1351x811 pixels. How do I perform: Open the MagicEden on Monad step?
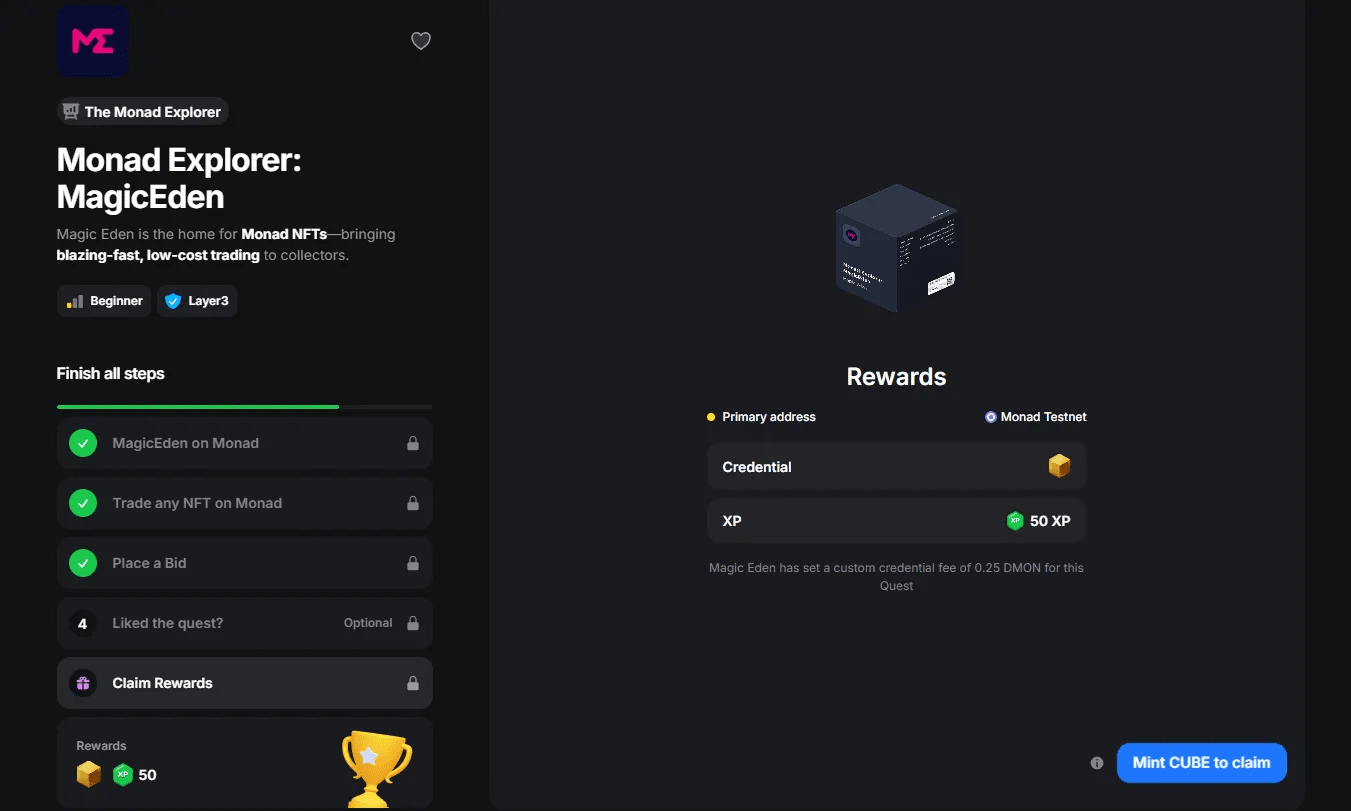[x=245, y=443]
